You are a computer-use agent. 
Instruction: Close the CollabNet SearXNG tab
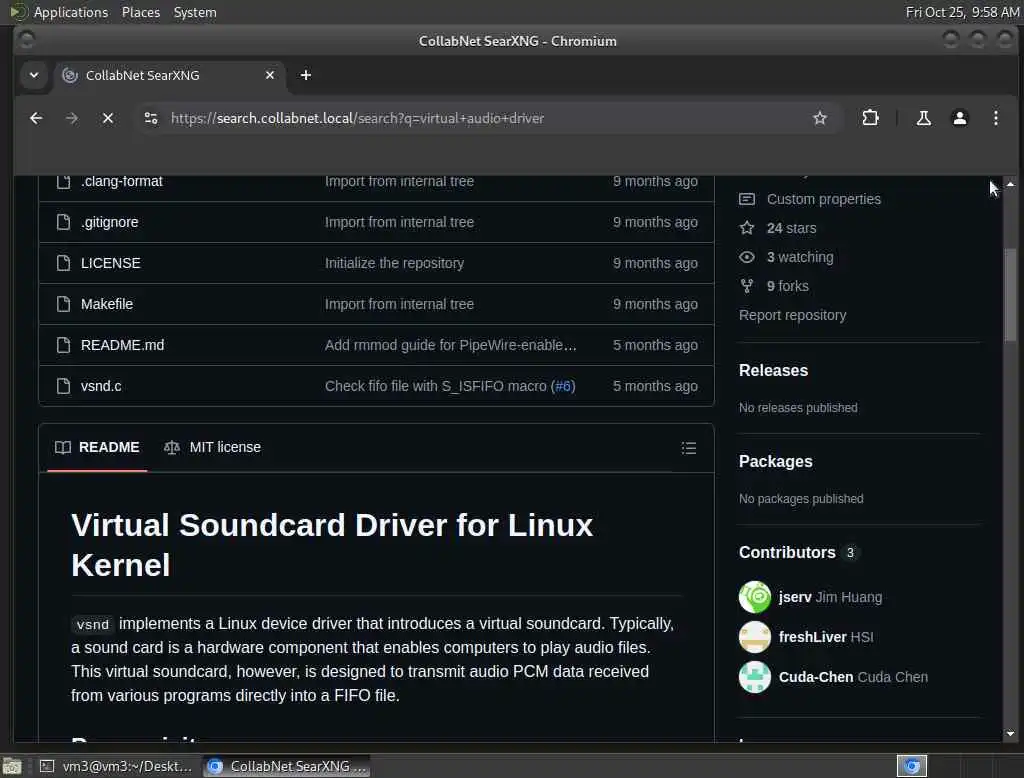coord(270,75)
